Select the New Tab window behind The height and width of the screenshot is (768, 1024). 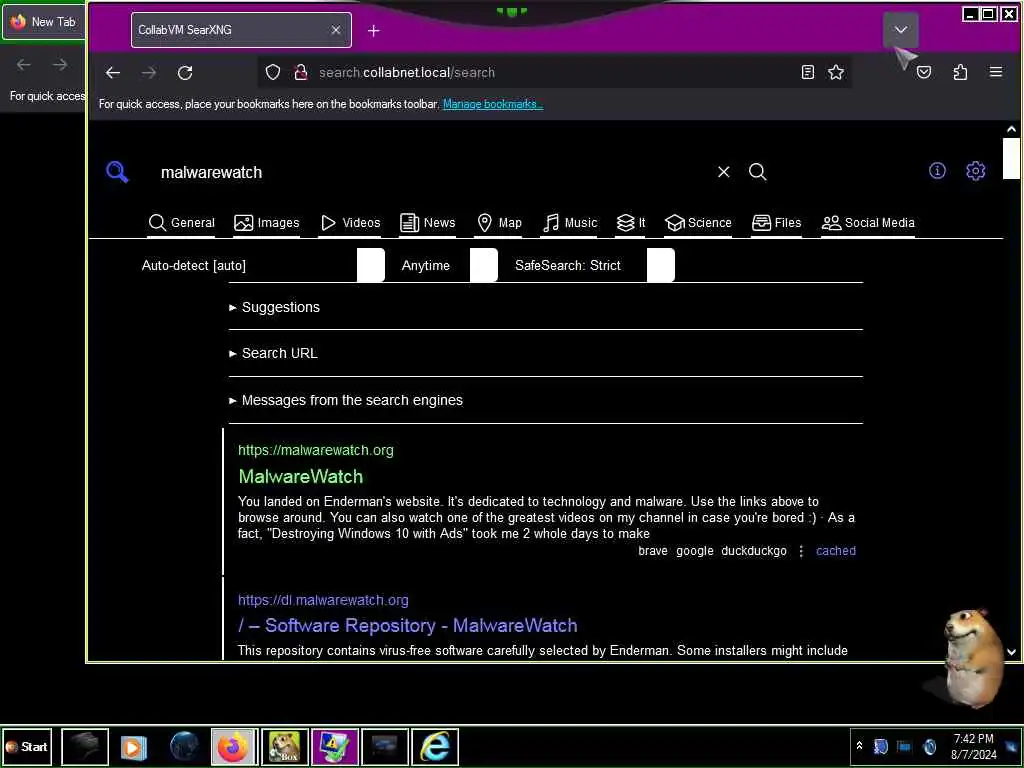pyautogui.click(x=44, y=22)
